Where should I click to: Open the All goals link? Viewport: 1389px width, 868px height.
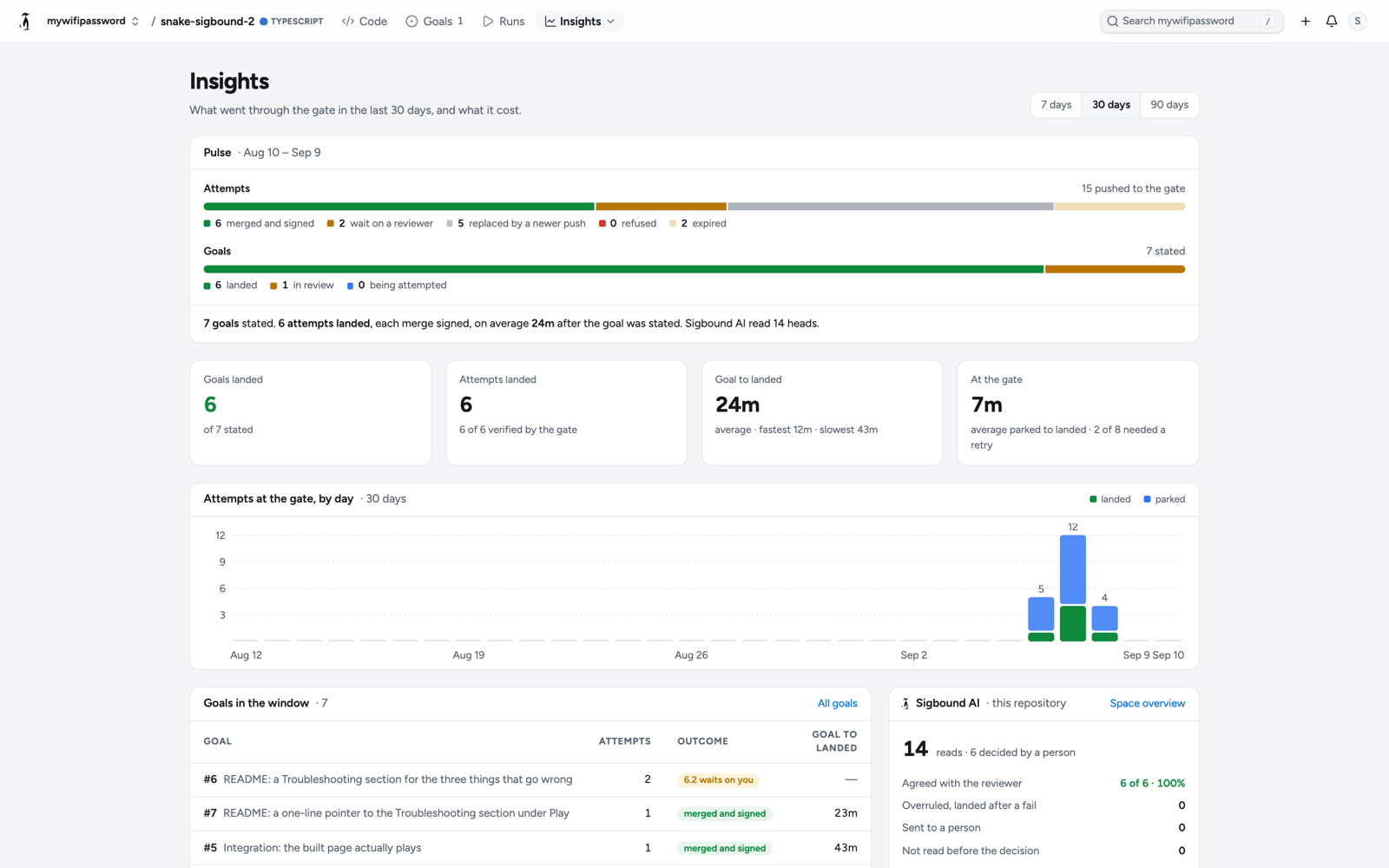tap(837, 704)
